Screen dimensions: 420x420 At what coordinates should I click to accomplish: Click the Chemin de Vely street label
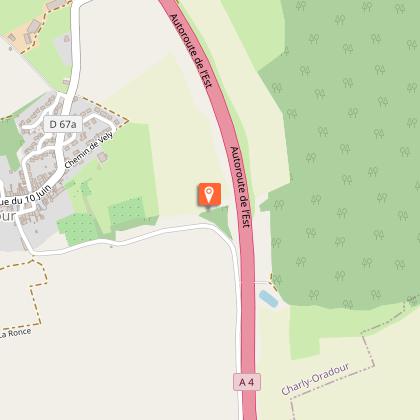(89, 150)
